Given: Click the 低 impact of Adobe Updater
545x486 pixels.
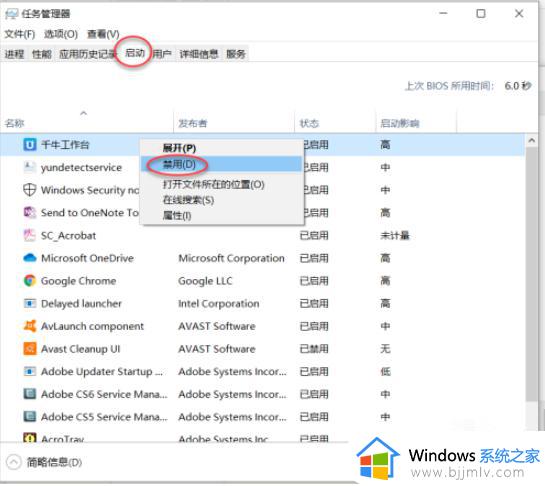Looking at the screenshot, I should click(x=385, y=372).
